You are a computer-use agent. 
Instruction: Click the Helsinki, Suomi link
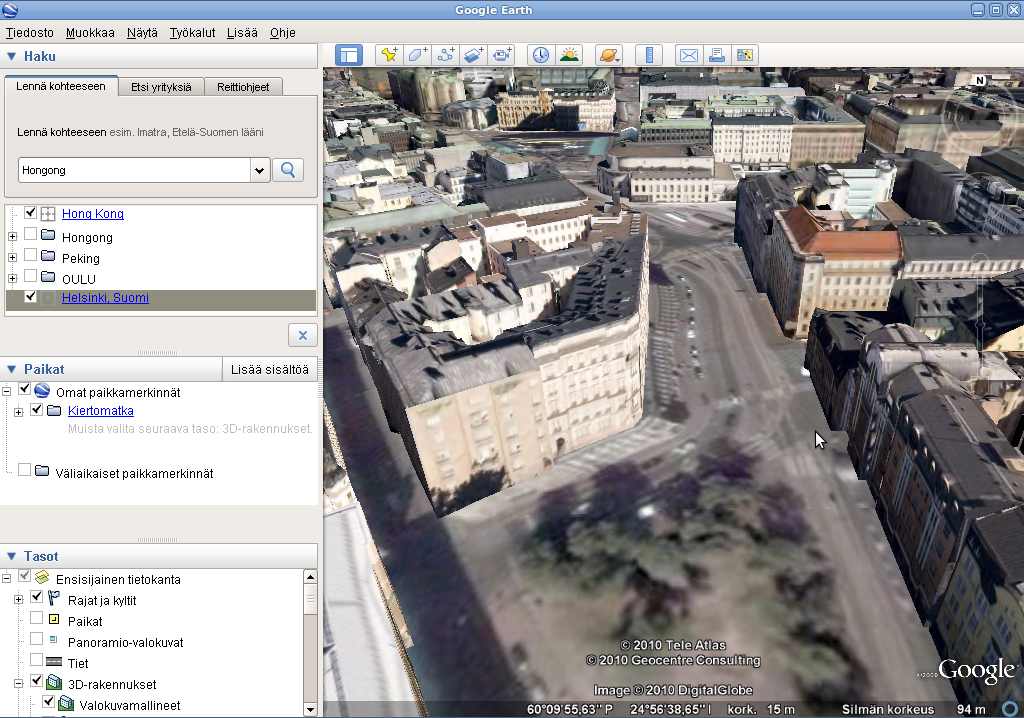(x=105, y=298)
